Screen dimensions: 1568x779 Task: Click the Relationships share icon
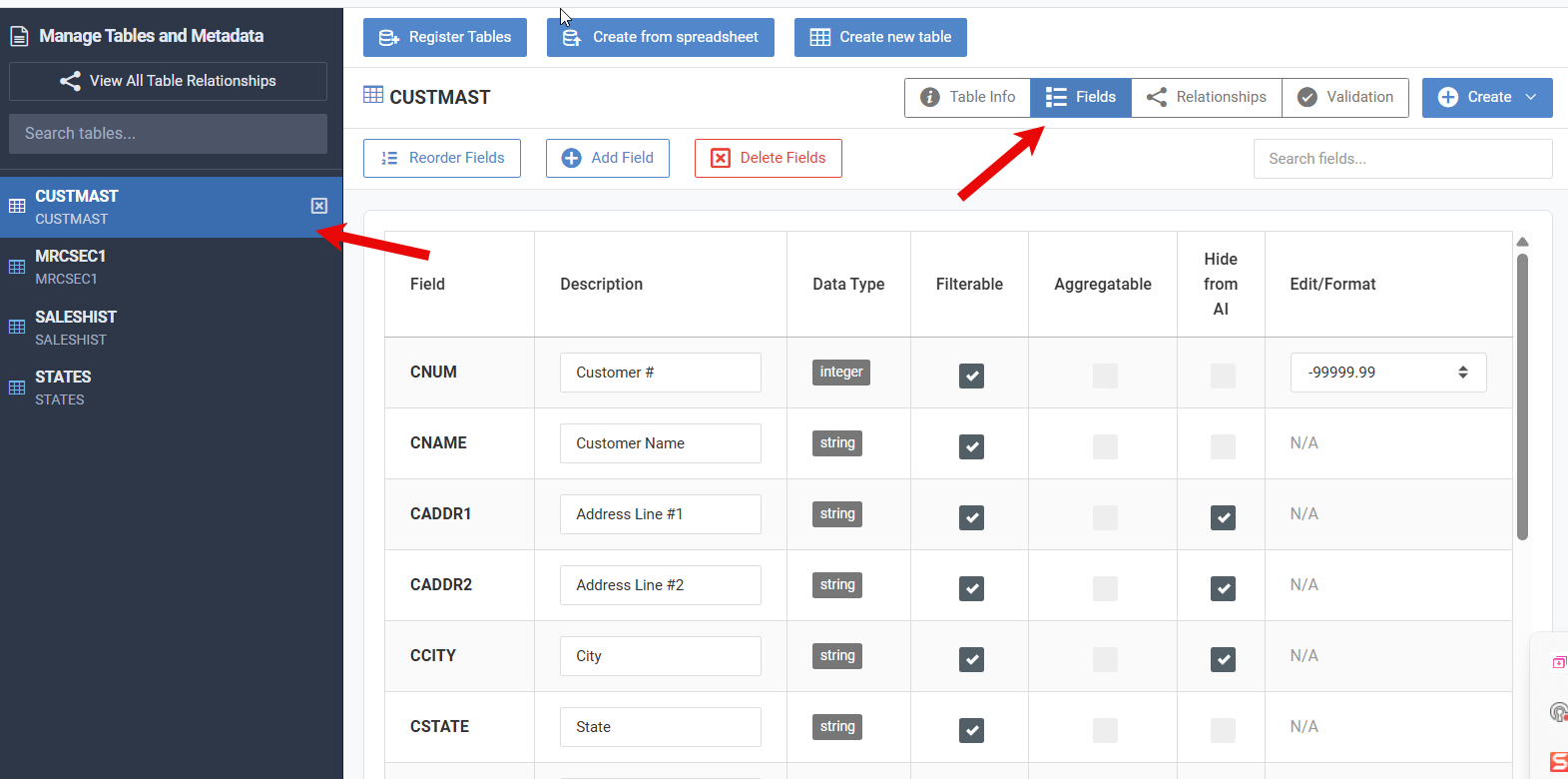1157,97
